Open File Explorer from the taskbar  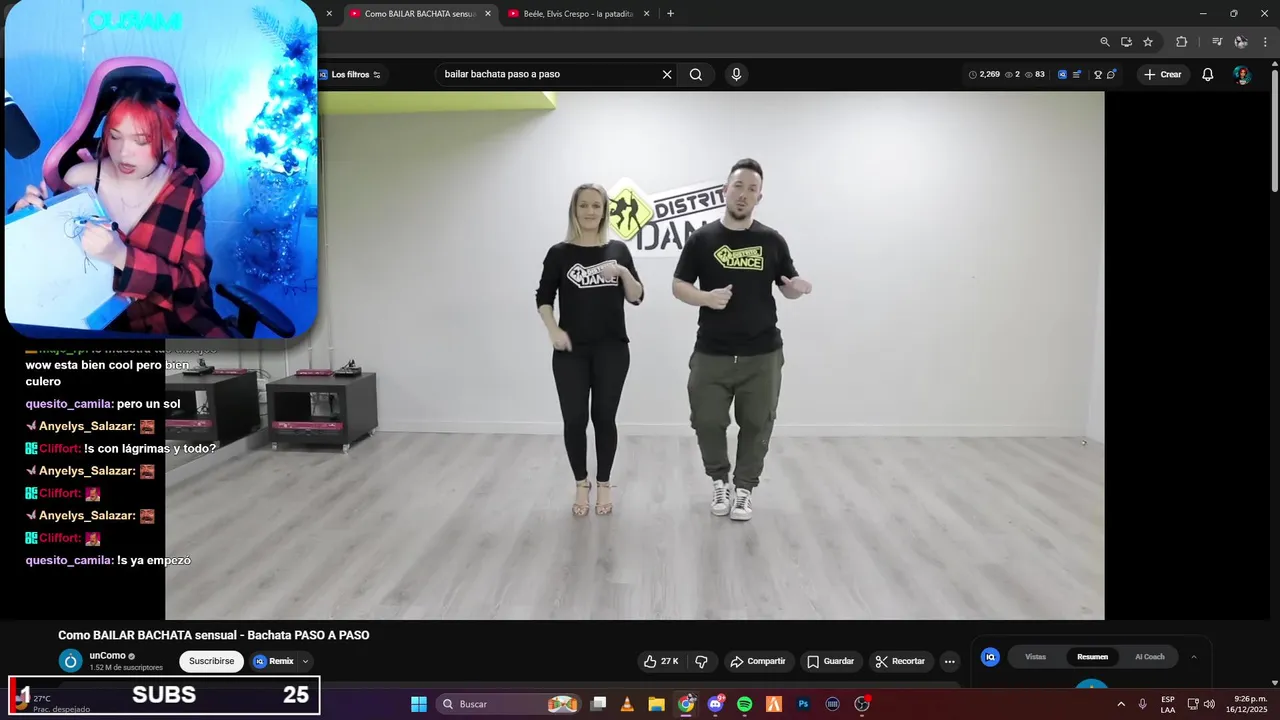click(656, 704)
